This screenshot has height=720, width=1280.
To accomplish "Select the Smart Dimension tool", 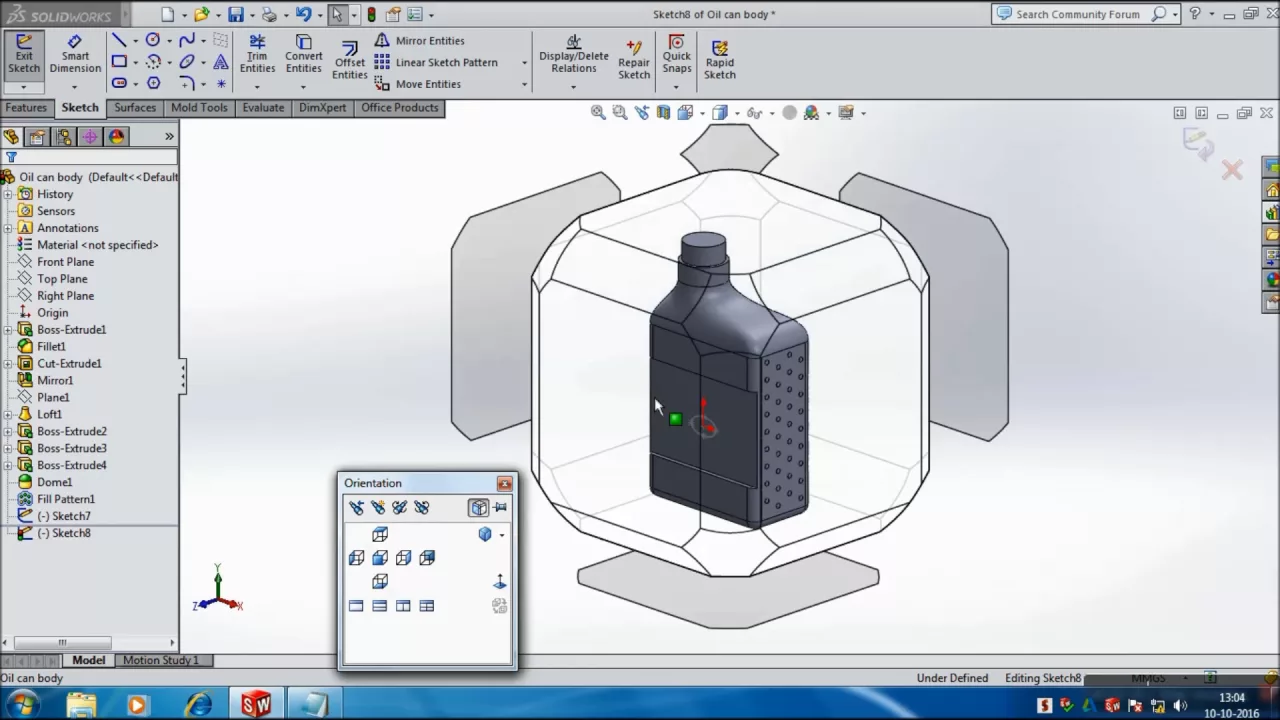I will click(x=75, y=54).
